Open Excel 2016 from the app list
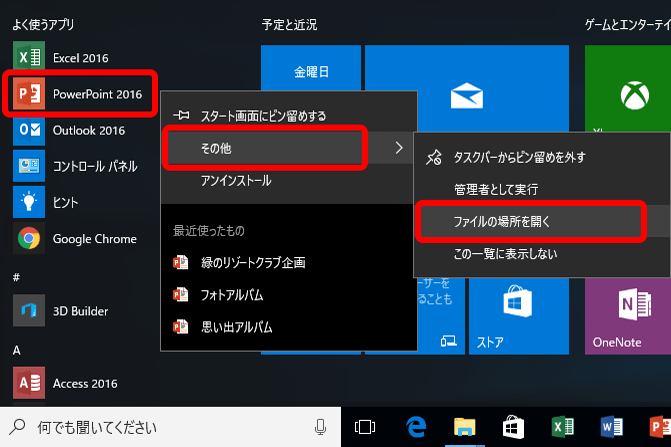 coord(79,58)
